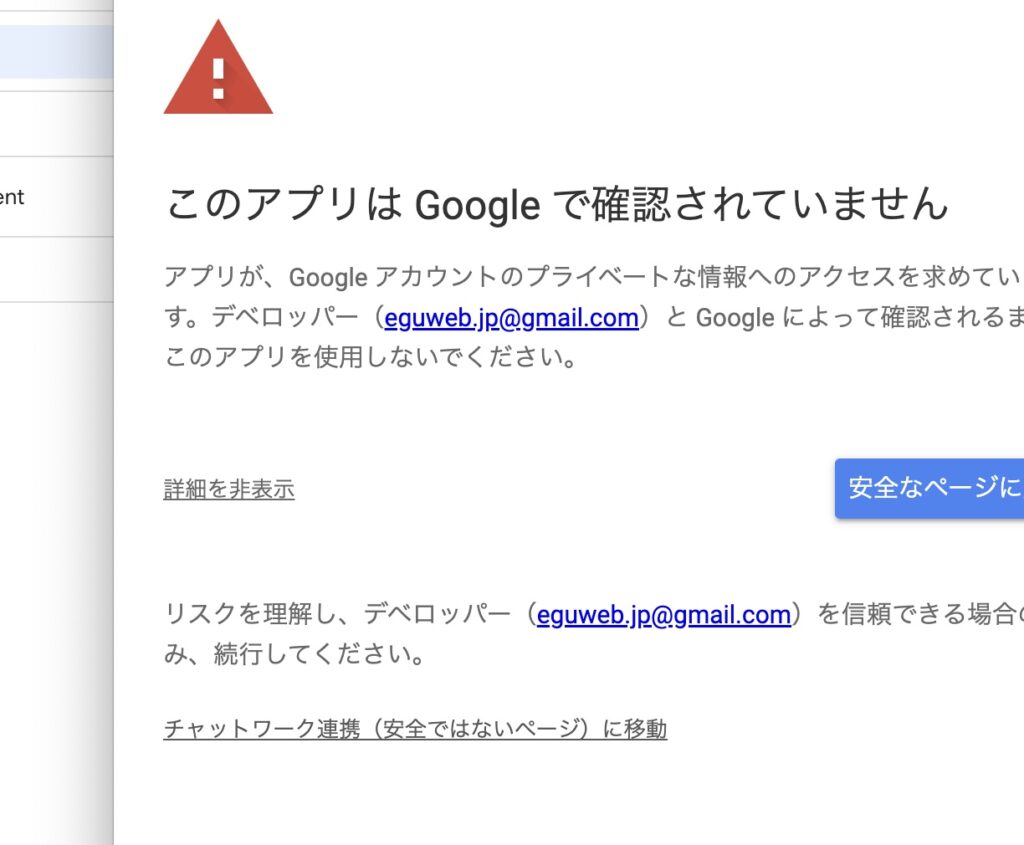Click the white exclamation mark inside the triangle
Viewport: 1024px width, 845px height.
pos(218,78)
